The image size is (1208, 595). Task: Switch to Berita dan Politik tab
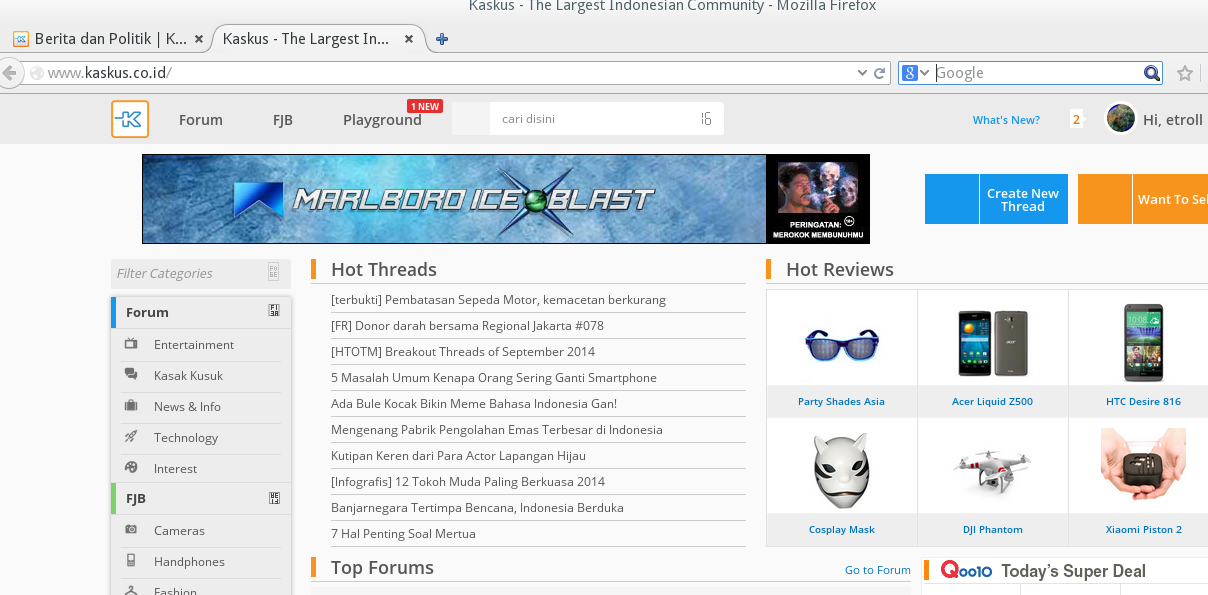[110, 39]
